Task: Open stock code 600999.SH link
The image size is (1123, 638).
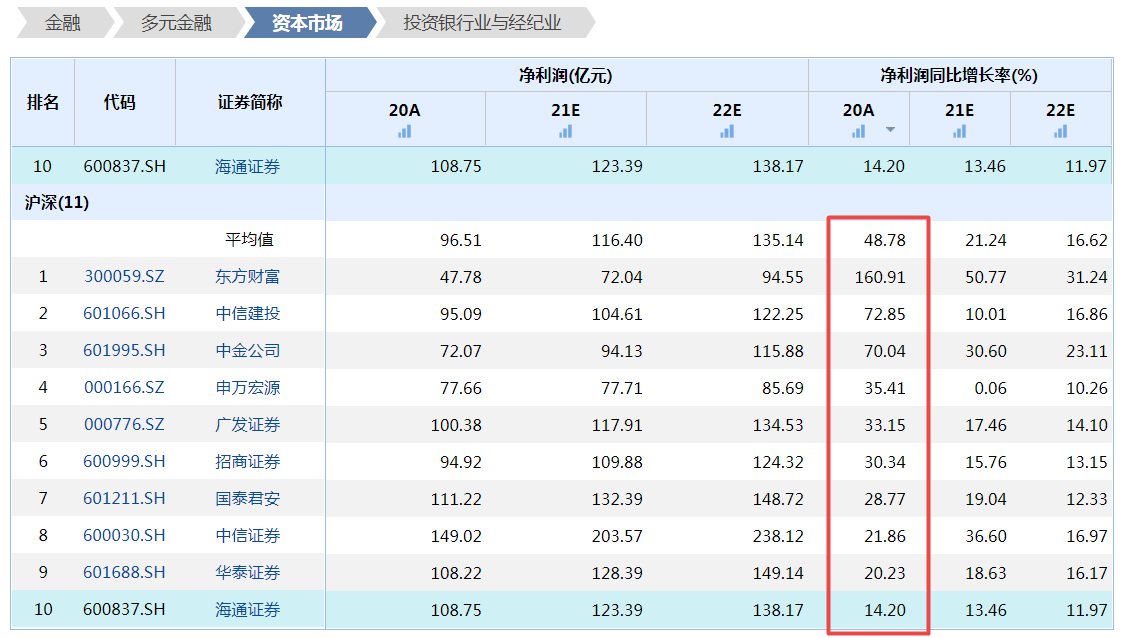Action: [x=125, y=462]
